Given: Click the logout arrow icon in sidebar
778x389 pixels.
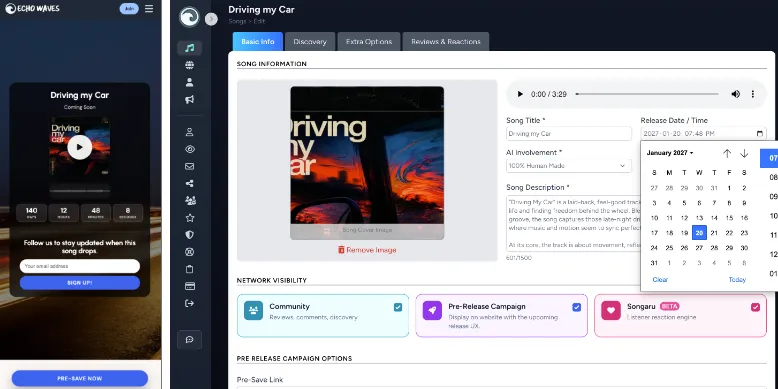Looking at the screenshot, I should coord(189,303).
